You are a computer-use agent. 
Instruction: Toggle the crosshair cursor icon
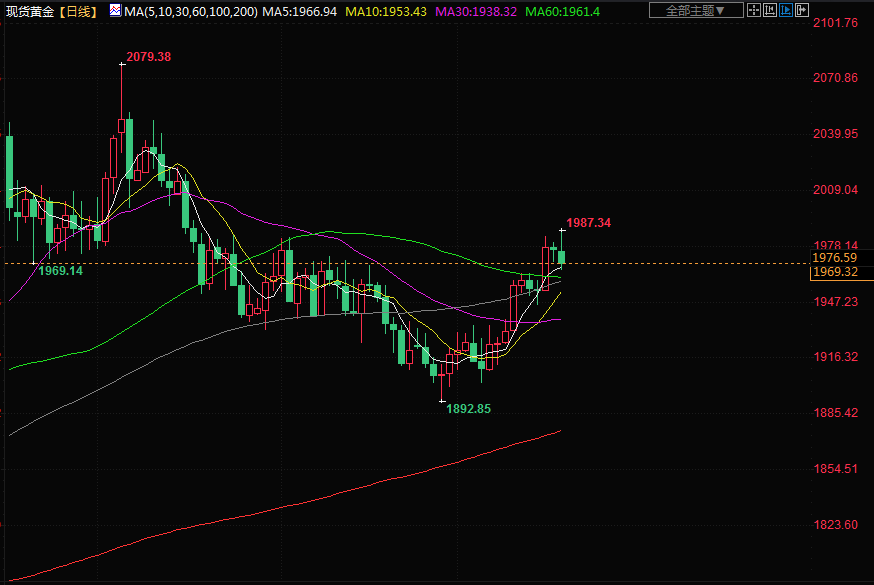[754, 10]
